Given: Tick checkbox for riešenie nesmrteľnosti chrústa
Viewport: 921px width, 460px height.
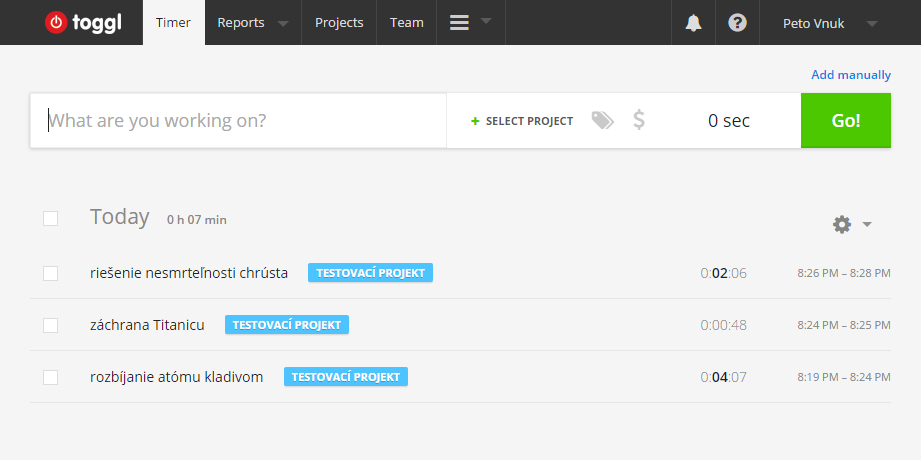Looking at the screenshot, I should click(50, 273).
